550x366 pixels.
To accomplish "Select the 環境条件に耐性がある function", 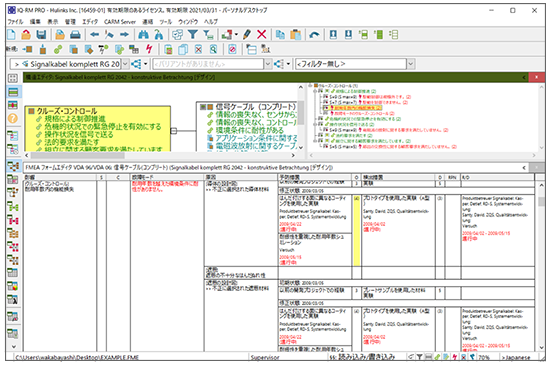I will (x=249, y=130).
